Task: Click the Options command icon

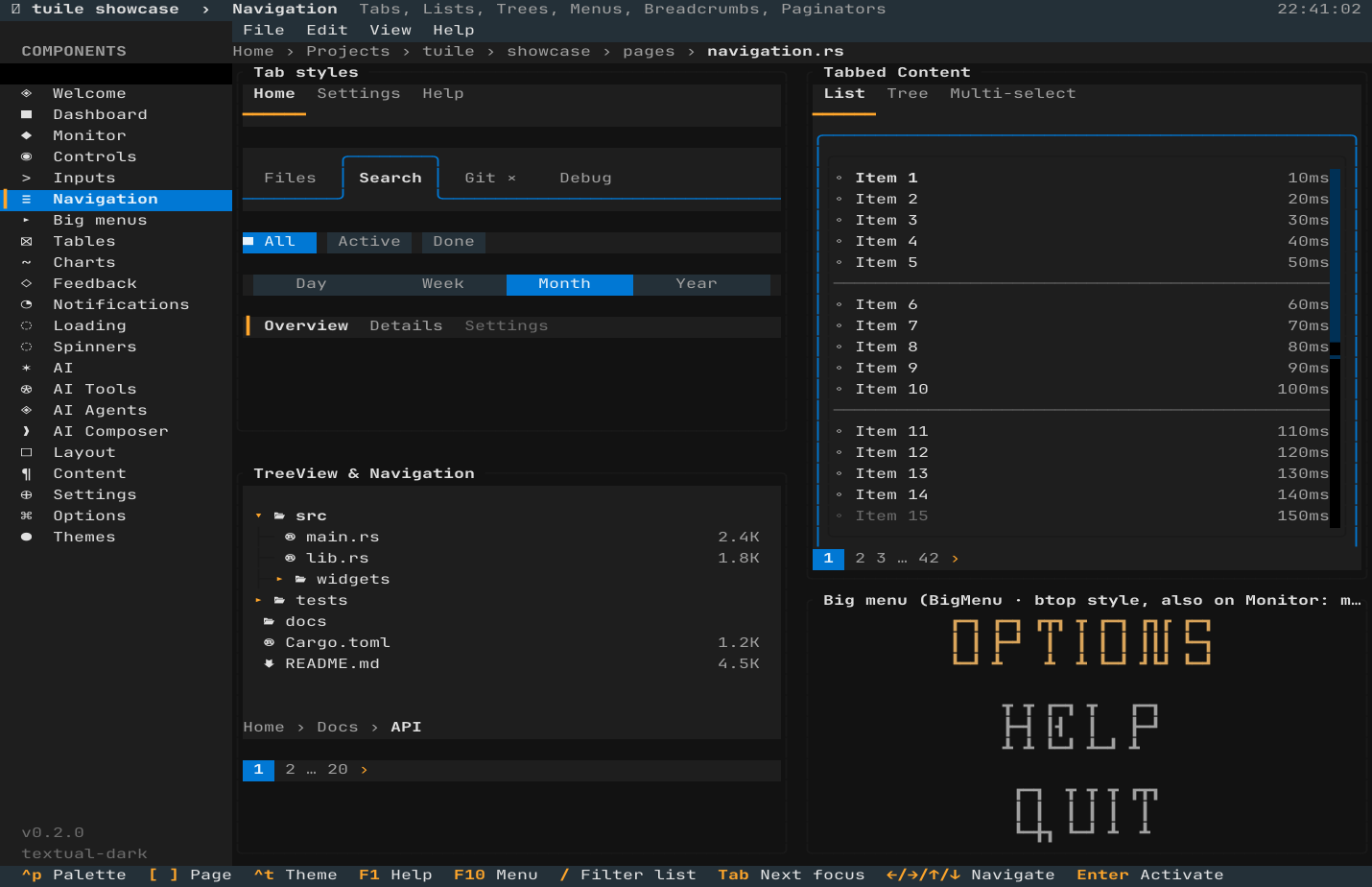Action: coord(26,515)
